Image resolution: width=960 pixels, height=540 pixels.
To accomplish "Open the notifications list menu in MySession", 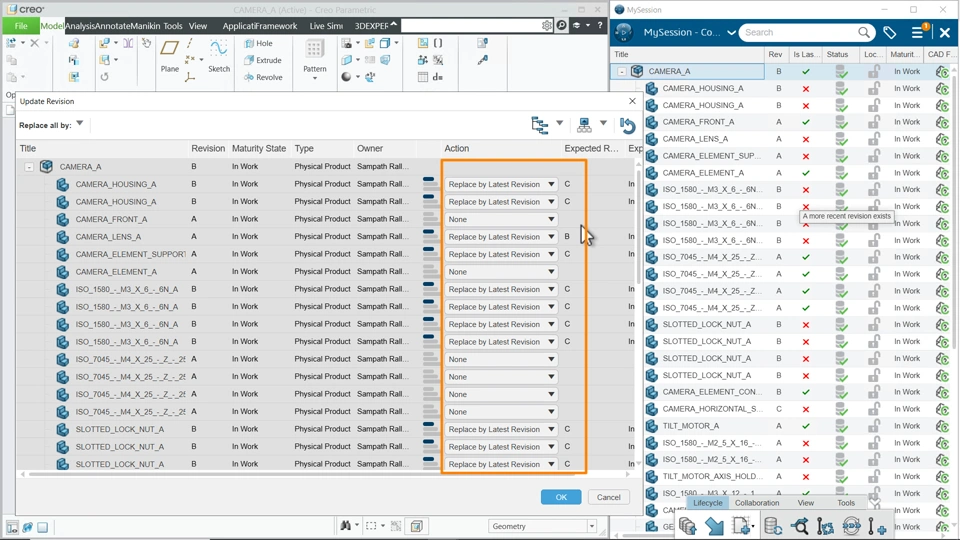I will pos(919,32).
